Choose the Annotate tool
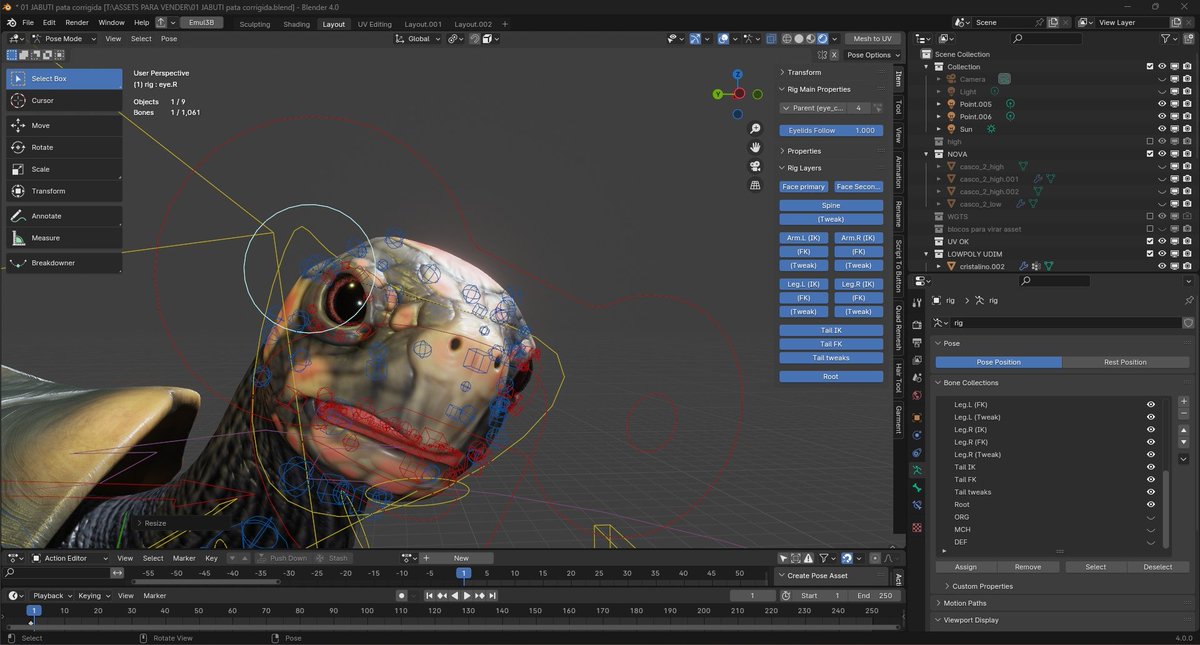The image size is (1200, 645). click(64, 216)
